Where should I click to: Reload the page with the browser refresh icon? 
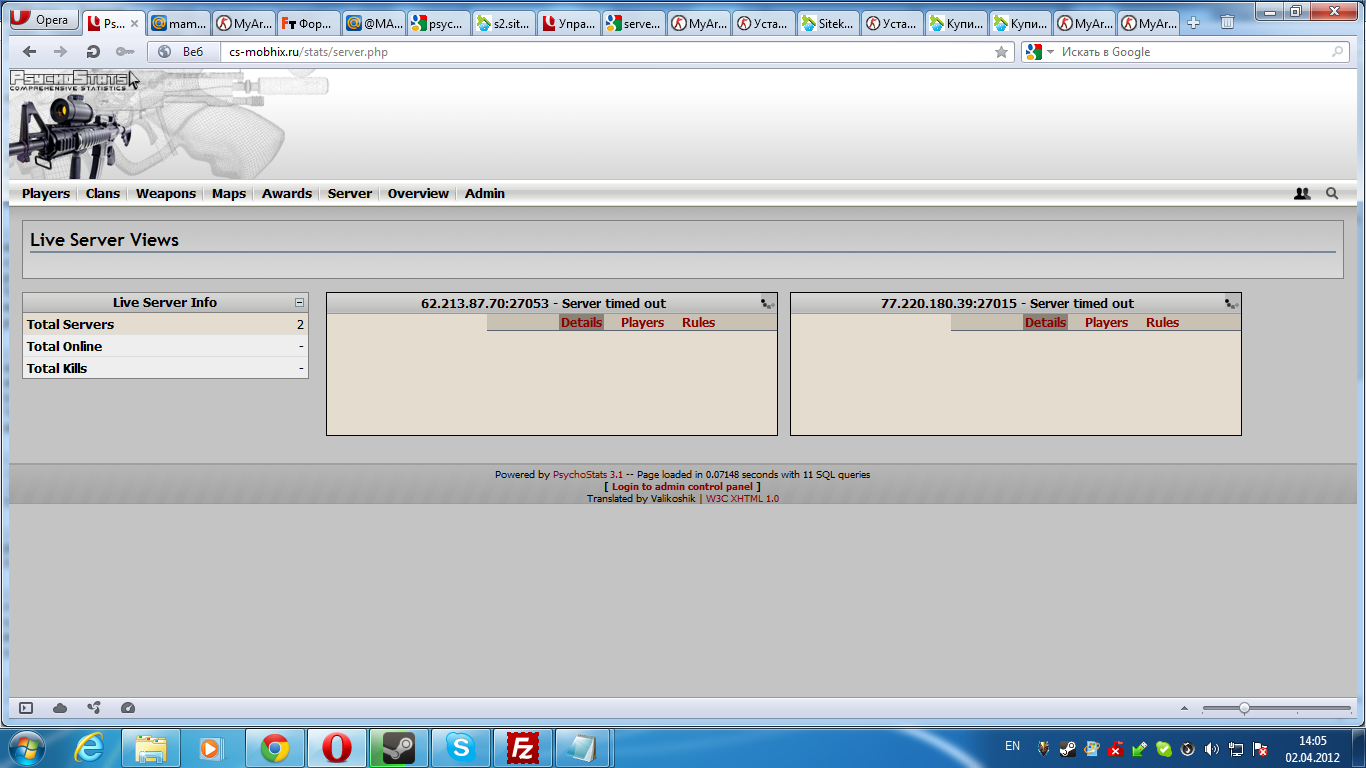(93, 52)
